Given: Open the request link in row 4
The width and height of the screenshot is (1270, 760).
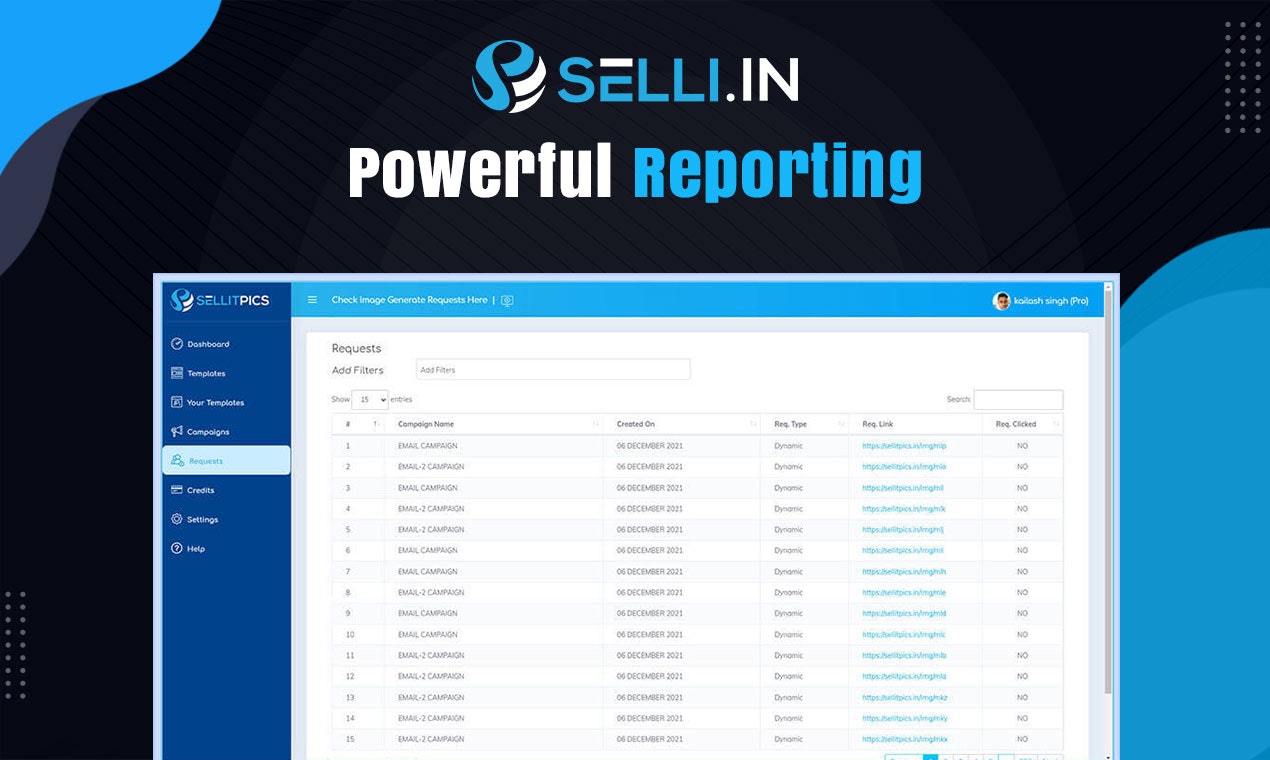Looking at the screenshot, I should [904, 509].
